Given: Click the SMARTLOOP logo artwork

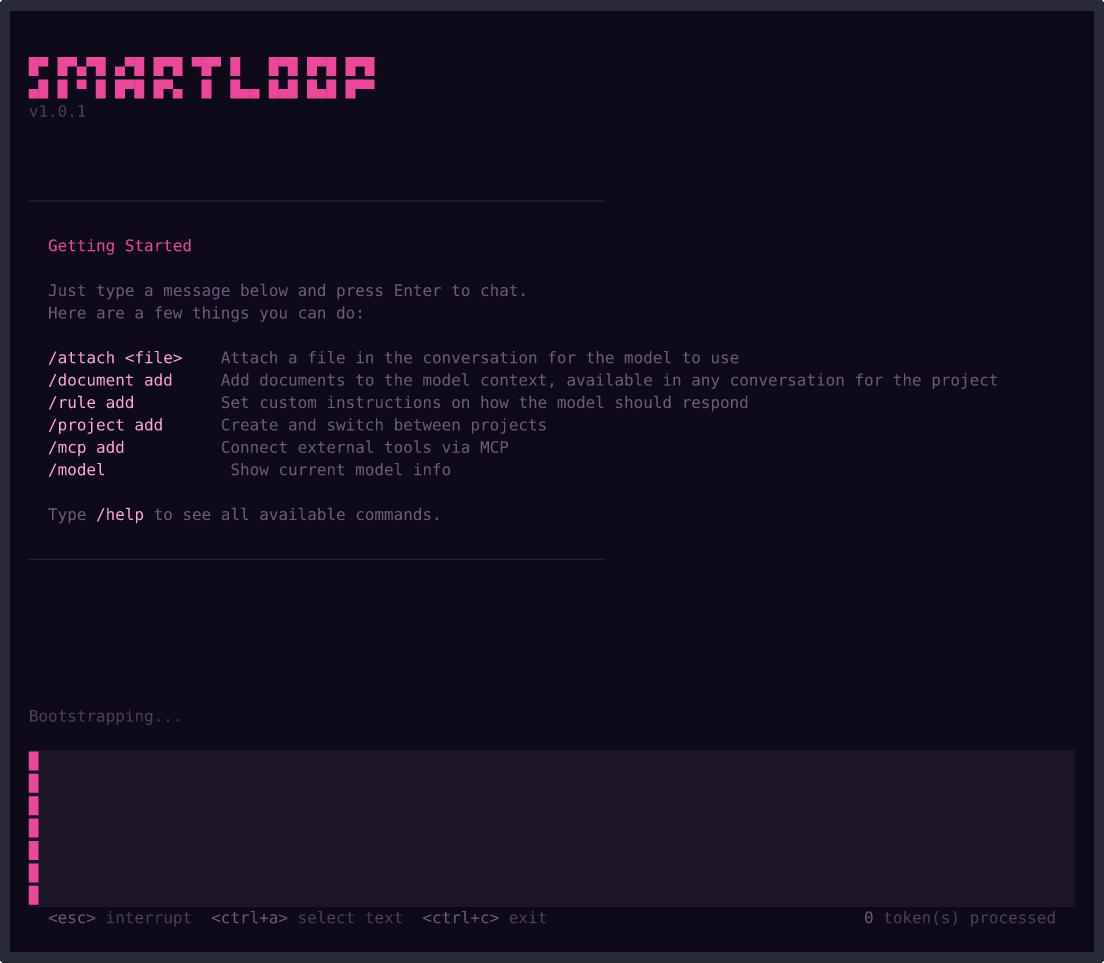Looking at the screenshot, I should point(200,77).
